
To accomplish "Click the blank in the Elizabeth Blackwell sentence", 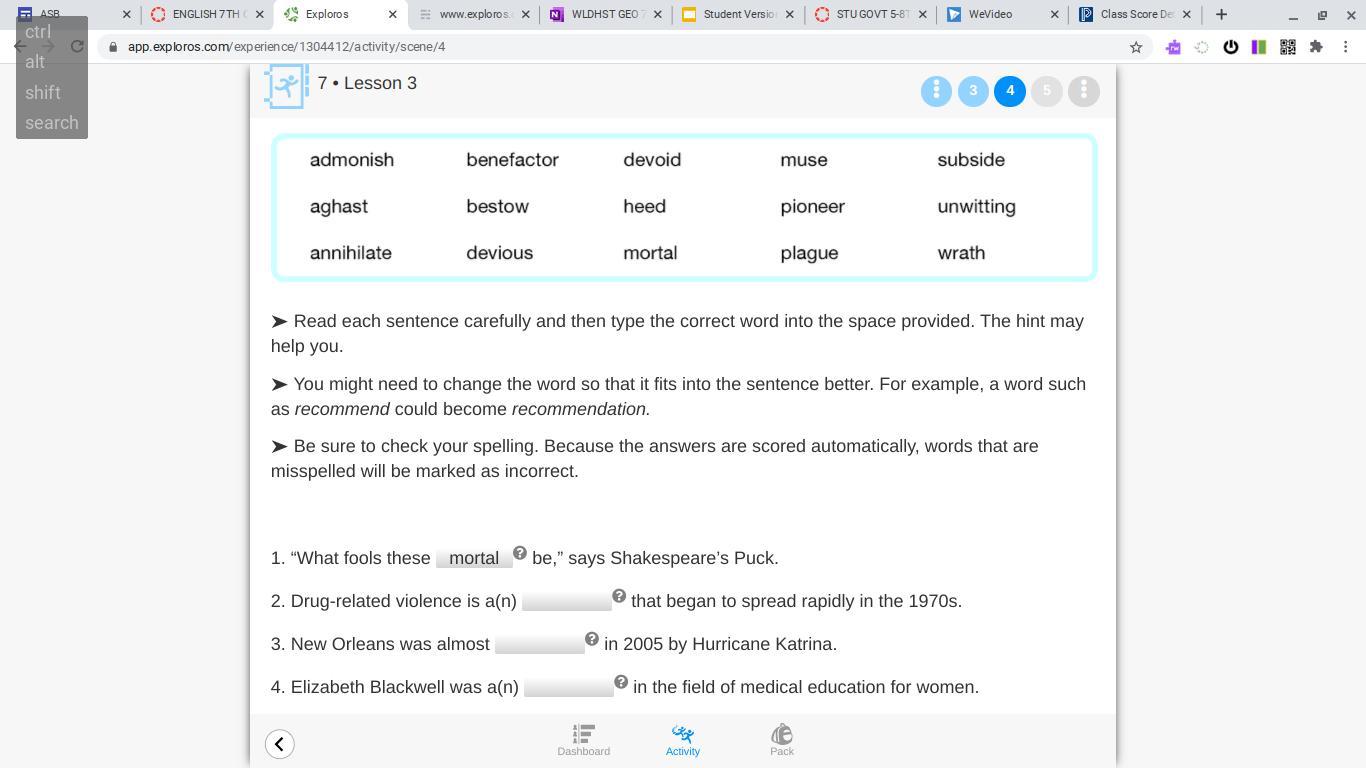I will (x=569, y=687).
